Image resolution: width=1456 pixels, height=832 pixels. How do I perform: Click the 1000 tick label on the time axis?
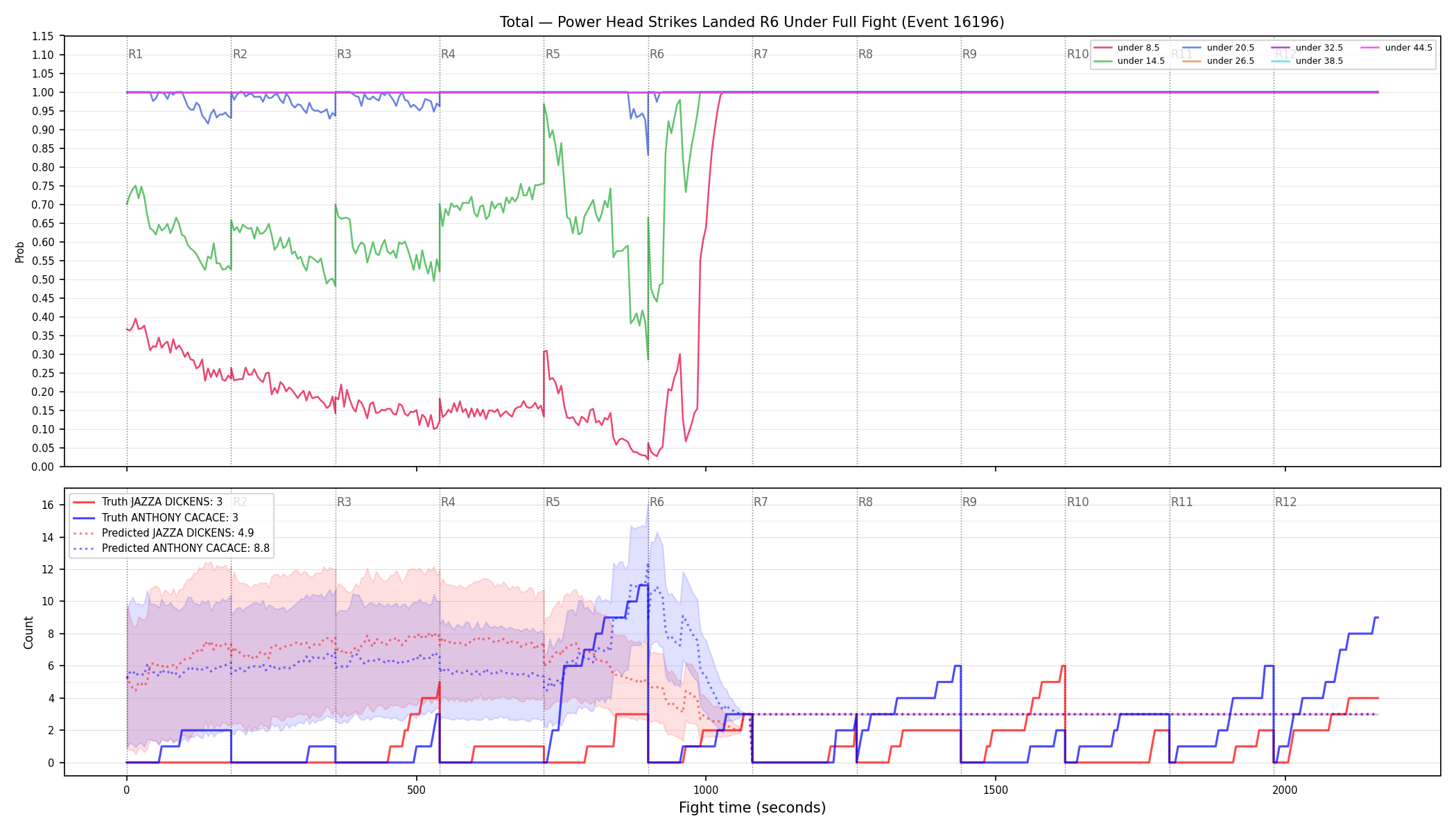(706, 790)
